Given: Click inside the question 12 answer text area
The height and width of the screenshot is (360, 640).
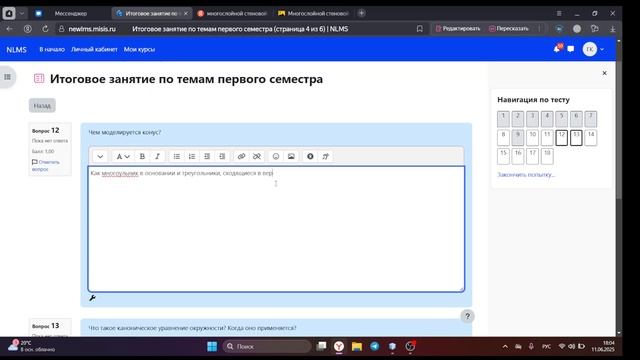Looking at the screenshot, I should click(x=276, y=229).
